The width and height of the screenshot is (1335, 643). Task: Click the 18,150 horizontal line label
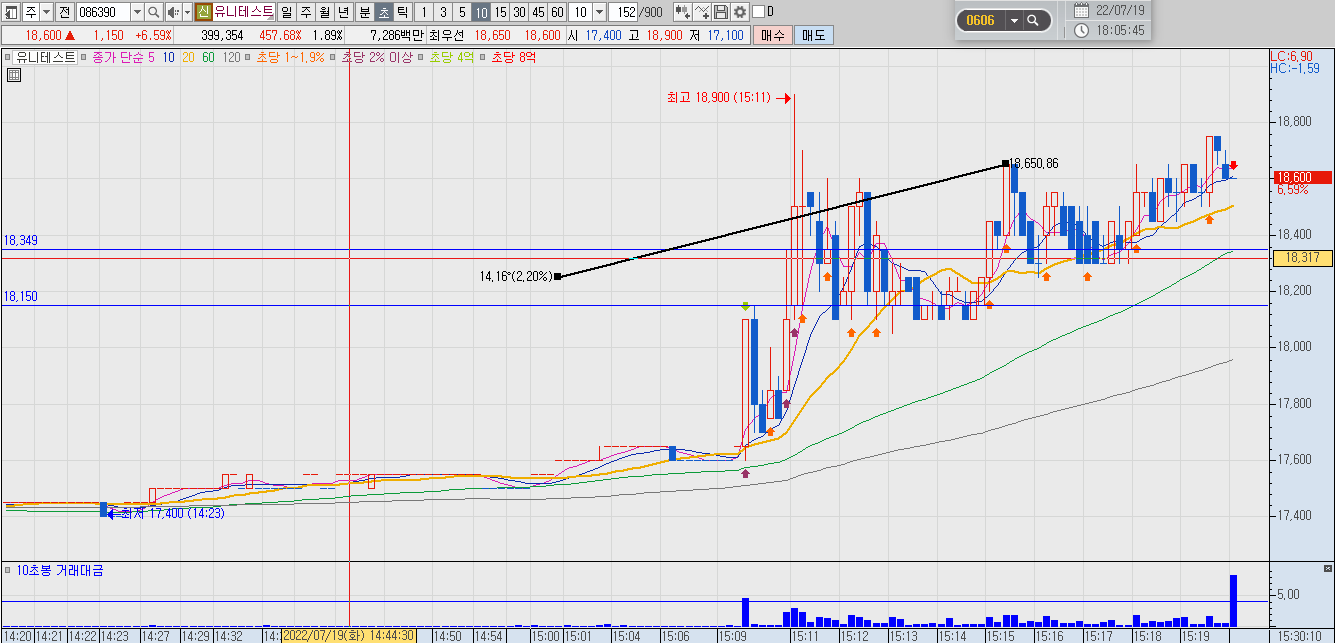[x=19, y=297]
